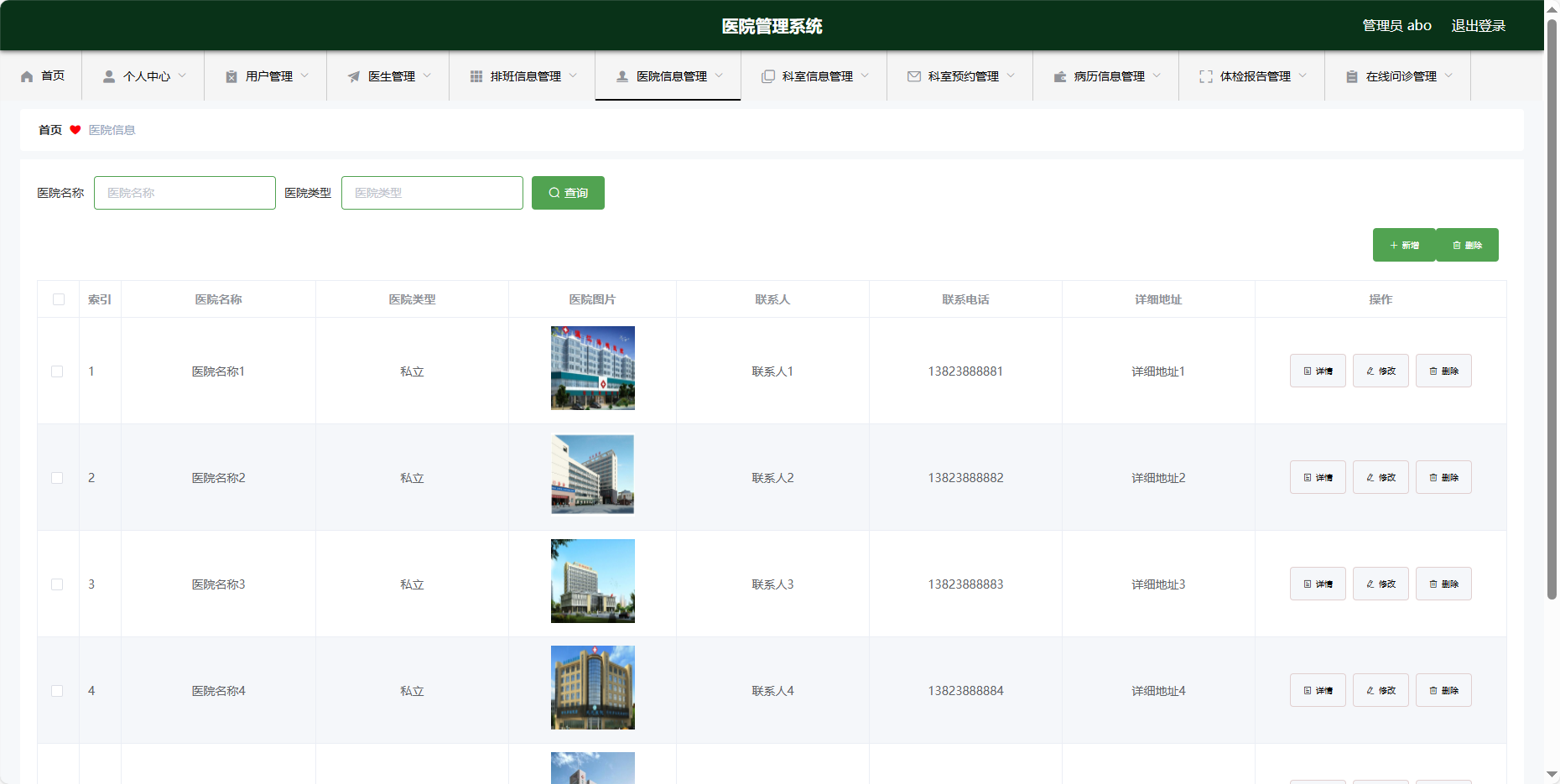Viewport: 1560px width, 784px height.
Task: Click the envelope icon for 科室预约管理
Action: click(914, 76)
